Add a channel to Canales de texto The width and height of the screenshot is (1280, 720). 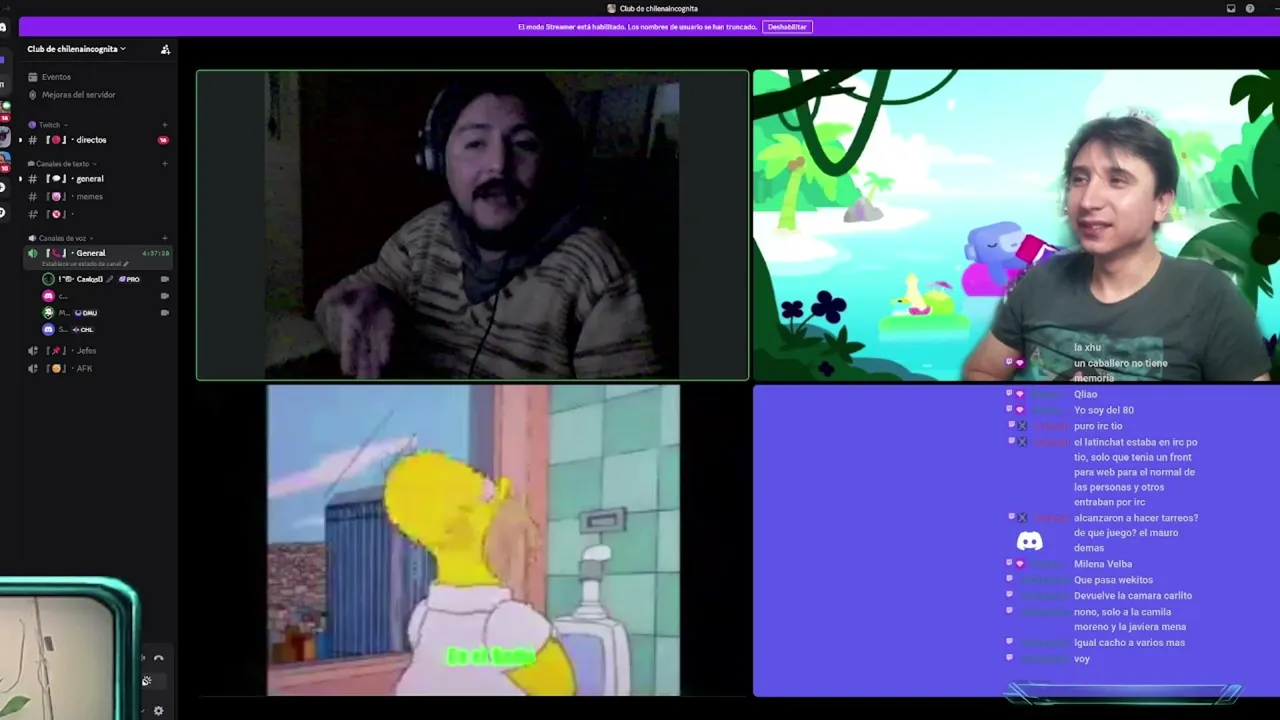pos(164,164)
